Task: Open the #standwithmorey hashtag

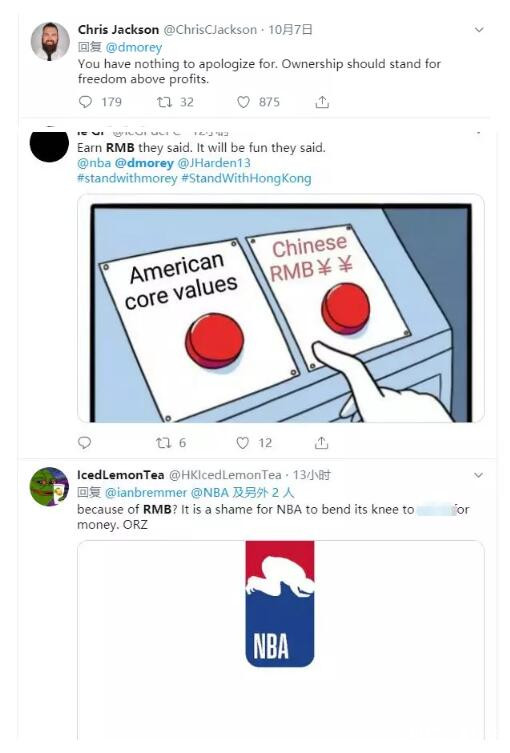Action: click(x=127, y=178)
